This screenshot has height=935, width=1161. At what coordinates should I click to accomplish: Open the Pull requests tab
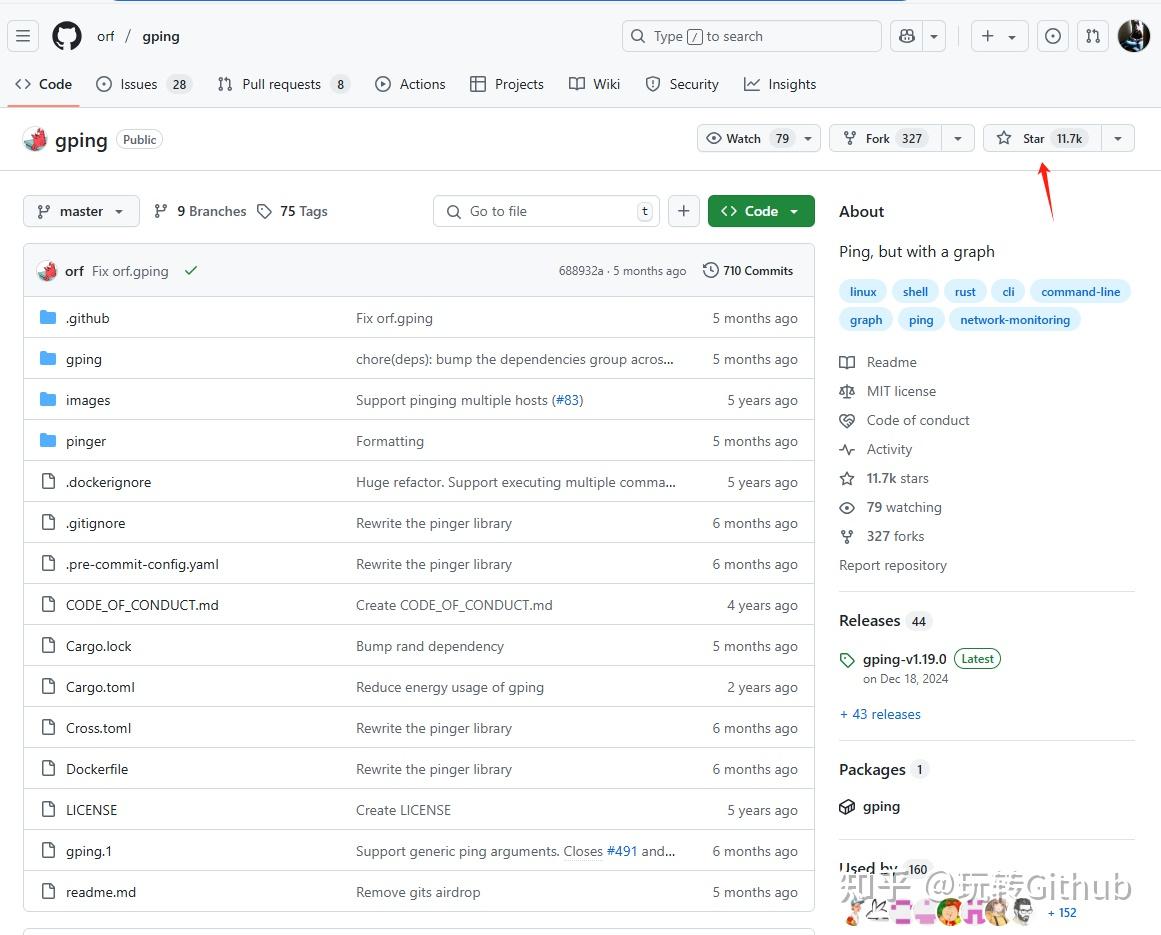pyautogui.click(x=283, y=84)
